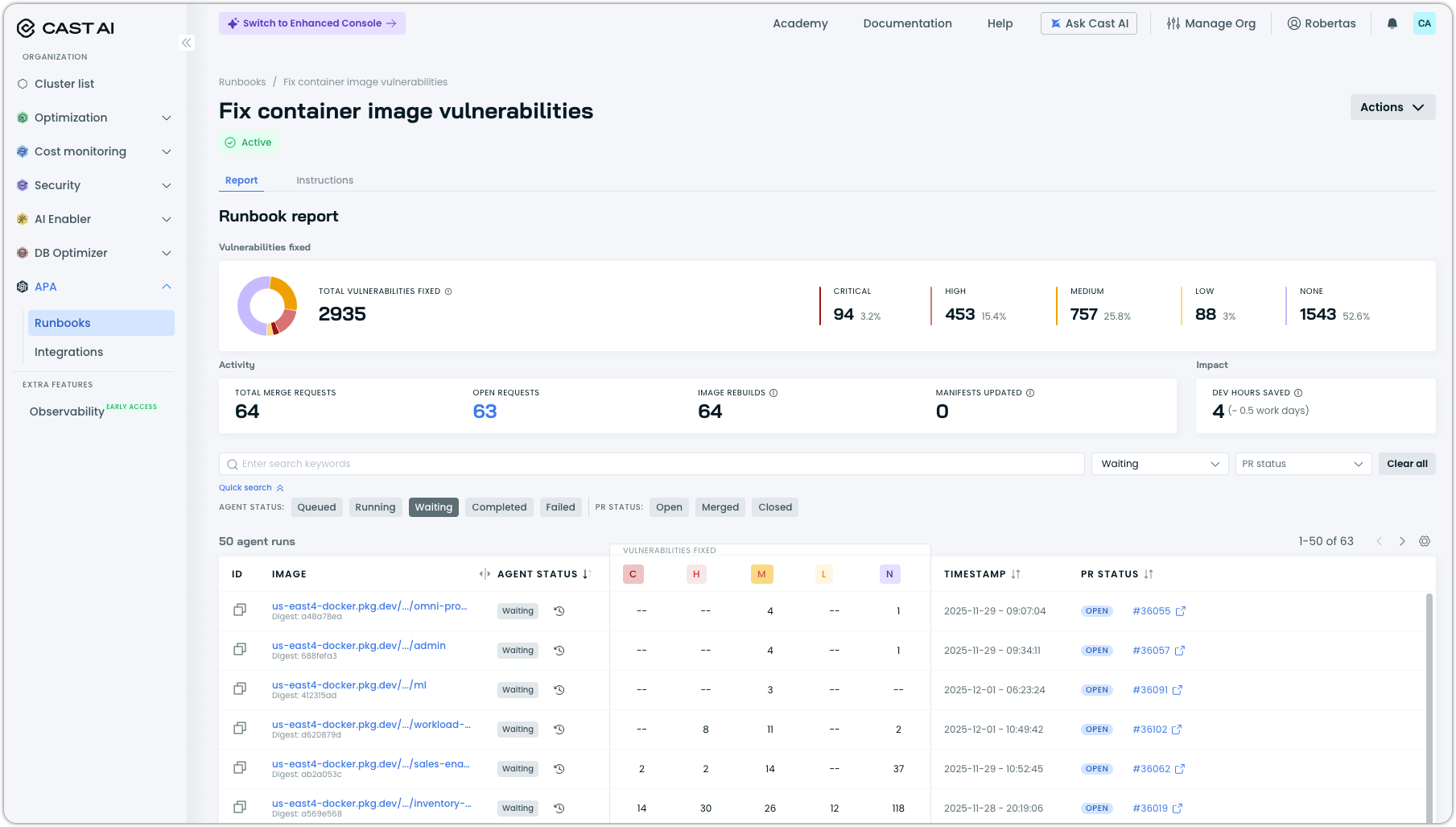Copy ID of the omni-pro image row
The width and height of the screenshot is (1456, 827).
tap(240, 610)
